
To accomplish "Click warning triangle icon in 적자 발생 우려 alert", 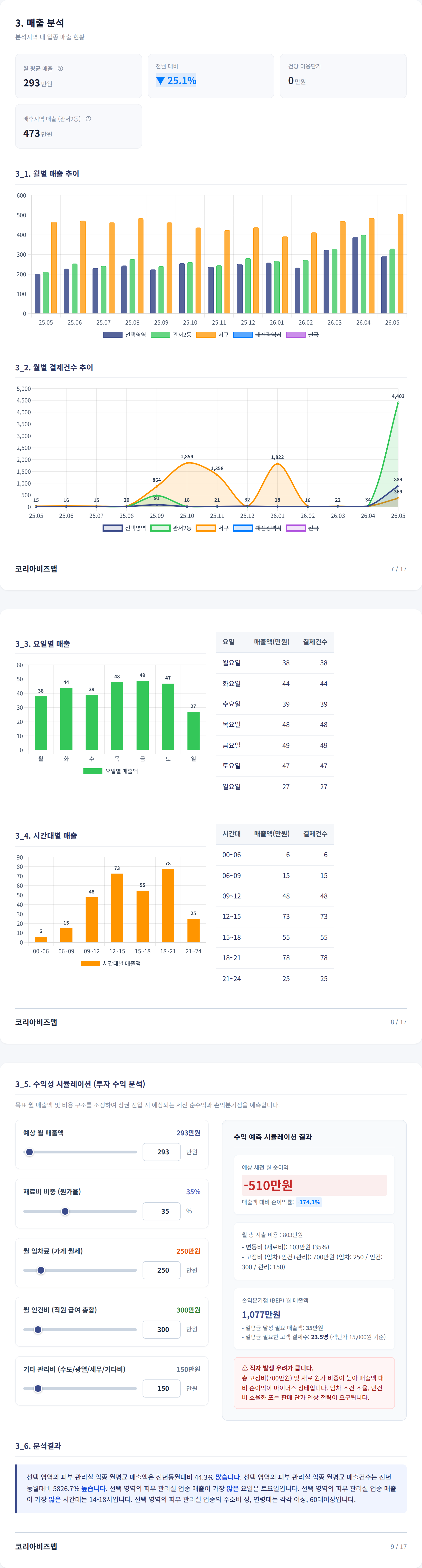I will click(x=245, y=1368).
